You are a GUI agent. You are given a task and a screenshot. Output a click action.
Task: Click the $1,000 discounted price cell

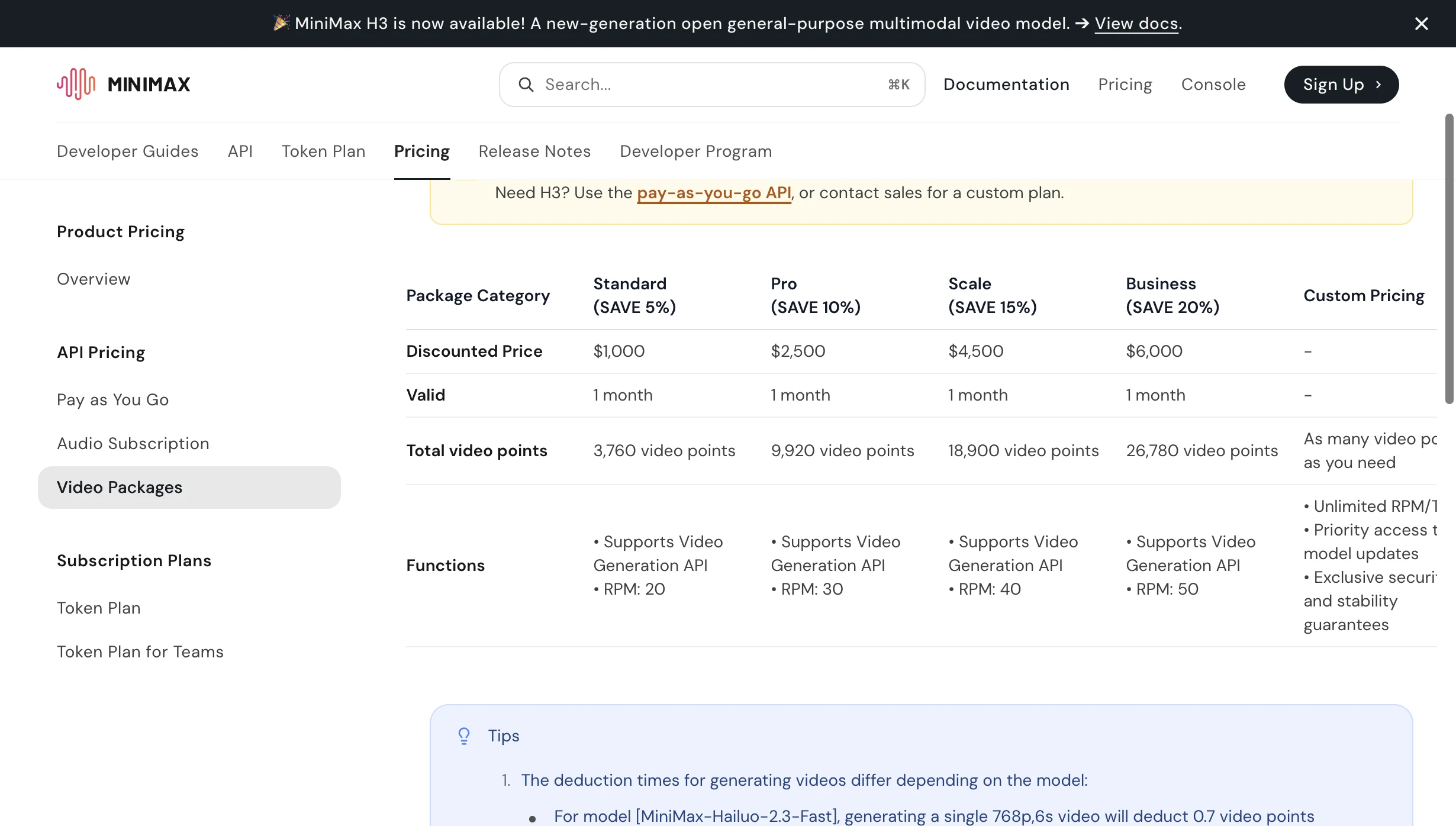click(x=619, y=351)
